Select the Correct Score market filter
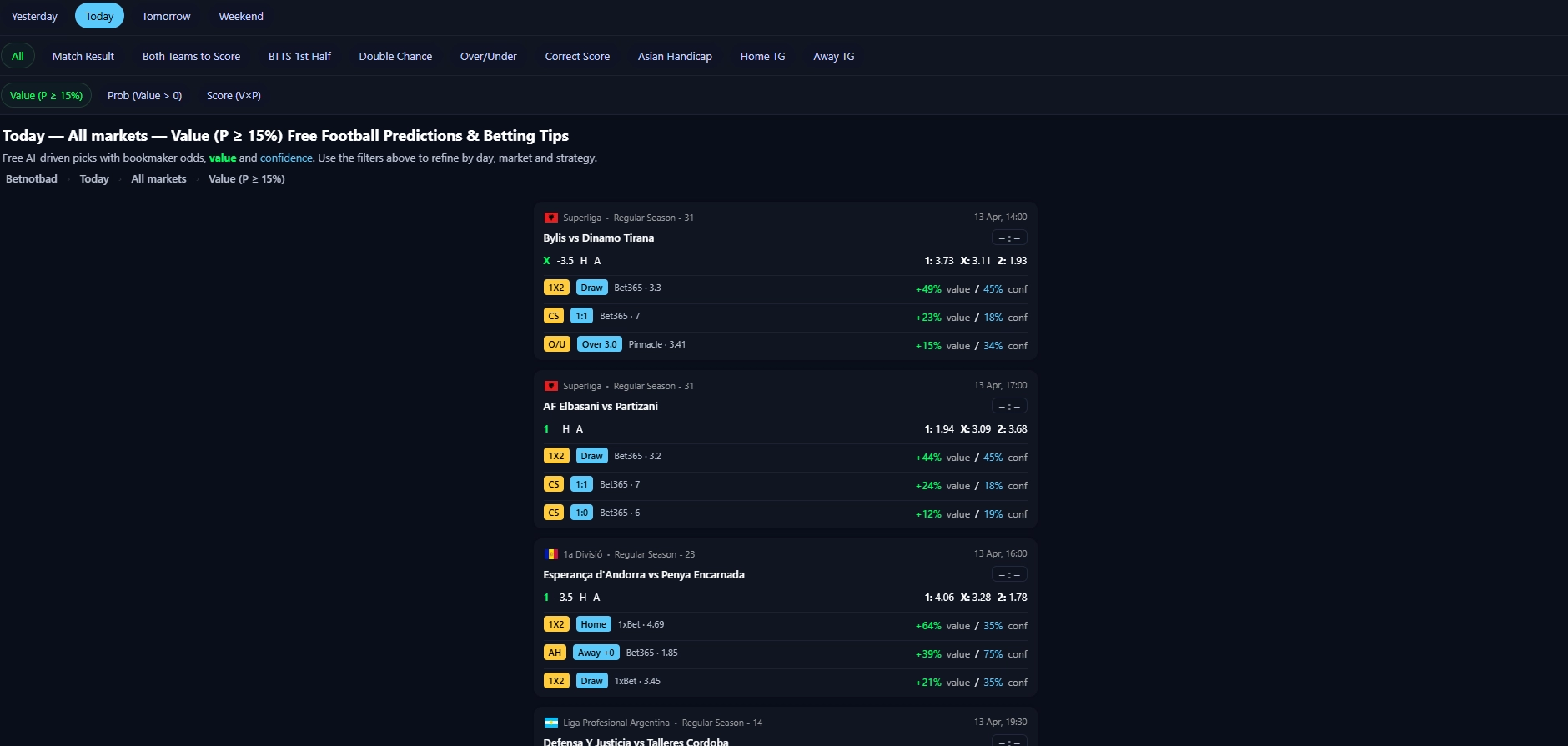This screenshot has height=746, width=1568. point(577,56)
